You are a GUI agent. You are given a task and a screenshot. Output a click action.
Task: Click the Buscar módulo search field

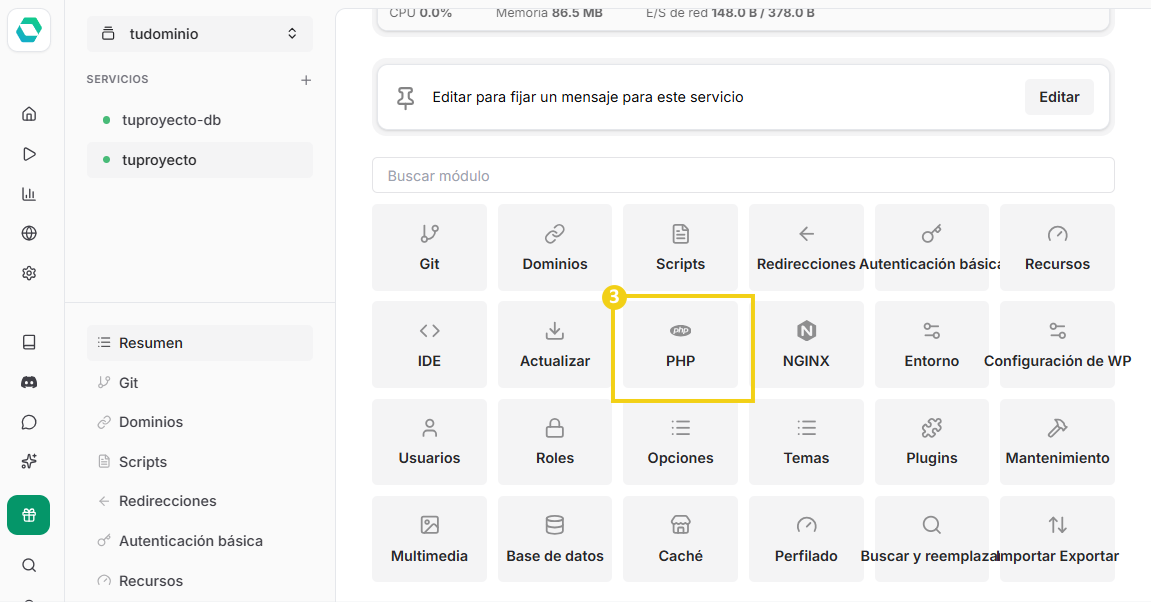(x=743, y=174)
